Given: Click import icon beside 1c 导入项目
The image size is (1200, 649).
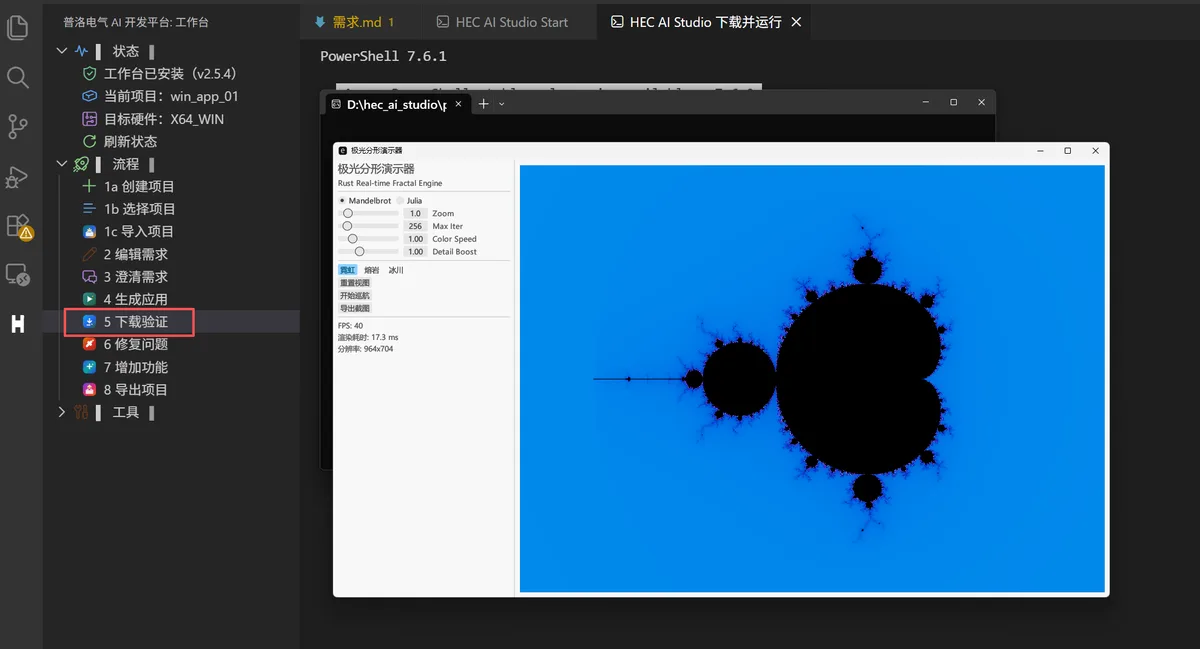Looking at the screenshot, I should 89,231.
